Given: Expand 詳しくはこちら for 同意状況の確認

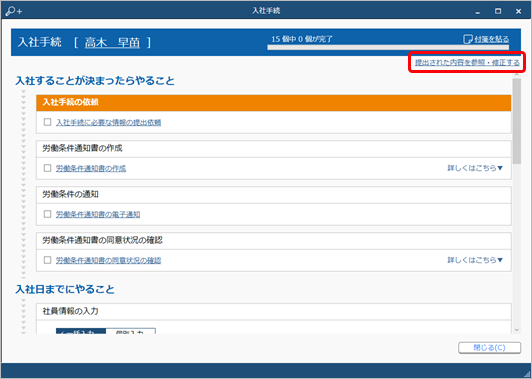Looking at the screenshot, I should (475, 260).
